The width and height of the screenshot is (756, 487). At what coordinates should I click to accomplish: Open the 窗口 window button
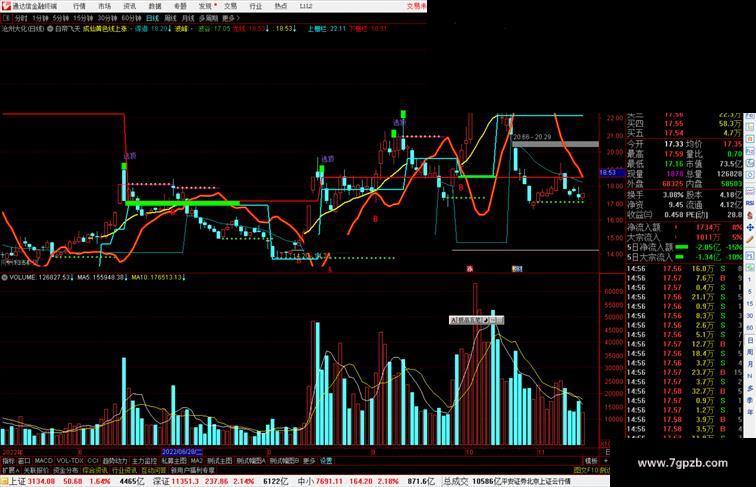tap(24, 461)
